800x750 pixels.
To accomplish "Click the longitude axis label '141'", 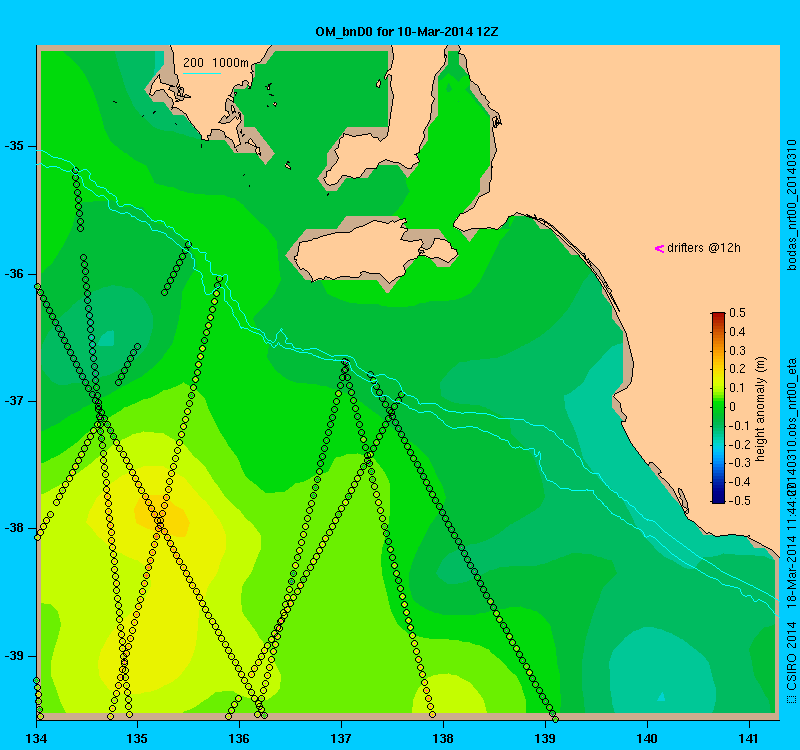I will [749, 738].
